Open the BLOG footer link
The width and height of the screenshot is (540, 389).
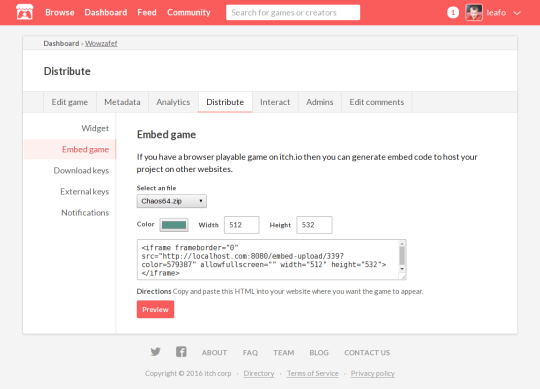coord(319,353)
